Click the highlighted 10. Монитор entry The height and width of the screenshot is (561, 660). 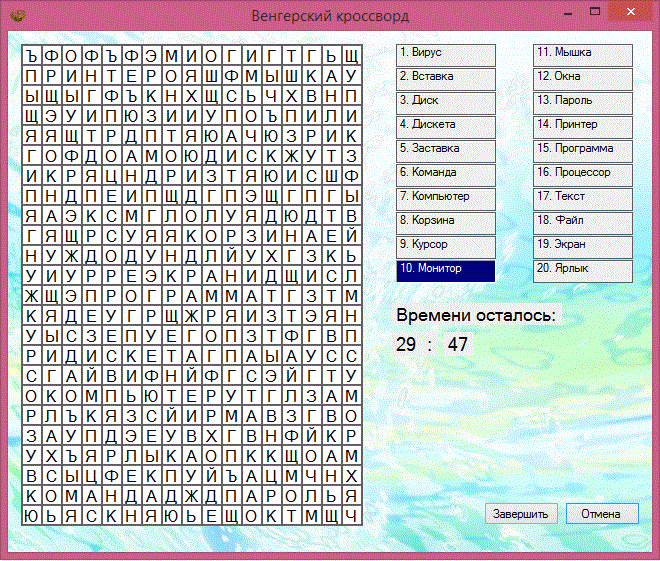[x=446, y=270]
